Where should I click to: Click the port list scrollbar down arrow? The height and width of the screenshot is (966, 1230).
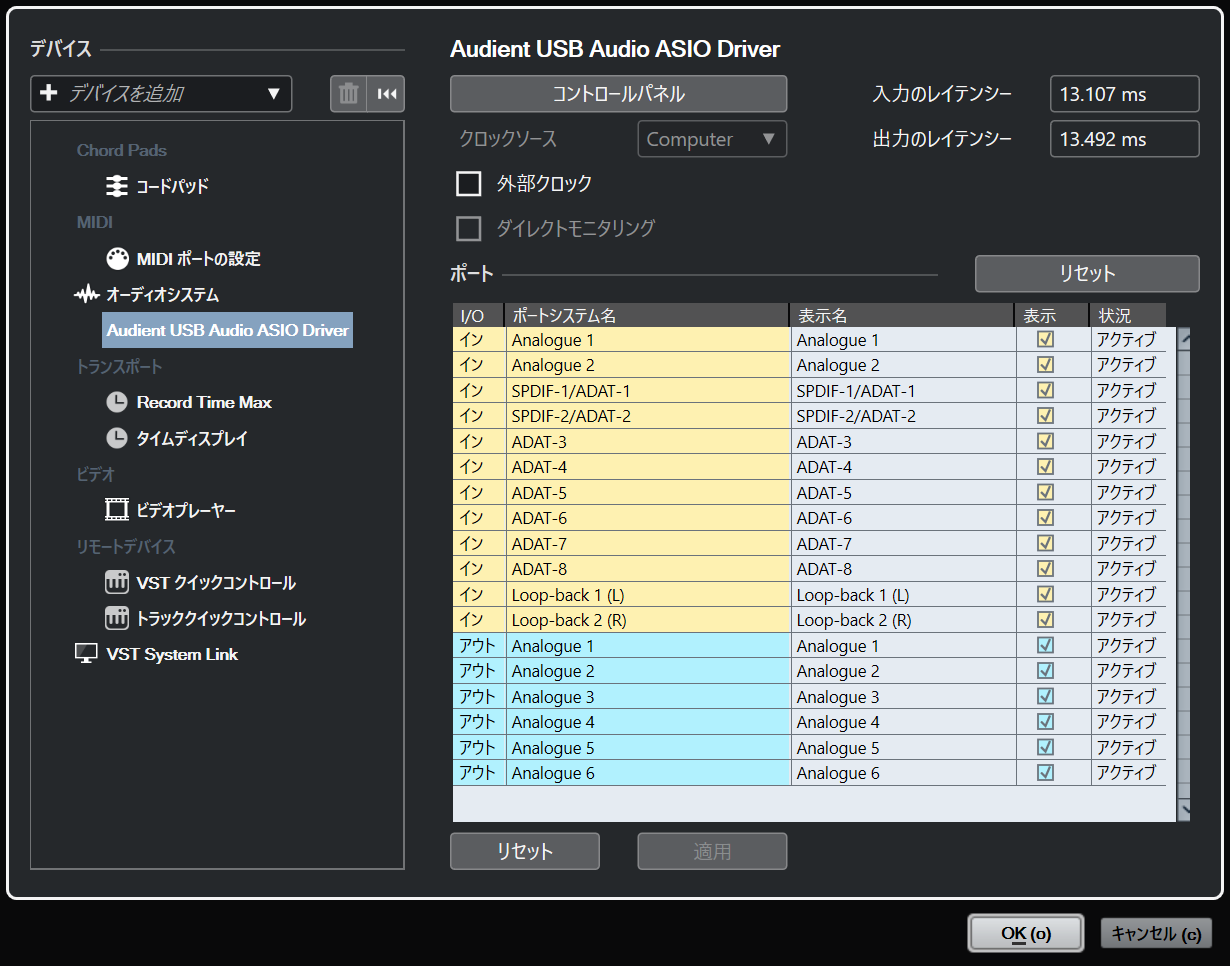pos(1184,810)
